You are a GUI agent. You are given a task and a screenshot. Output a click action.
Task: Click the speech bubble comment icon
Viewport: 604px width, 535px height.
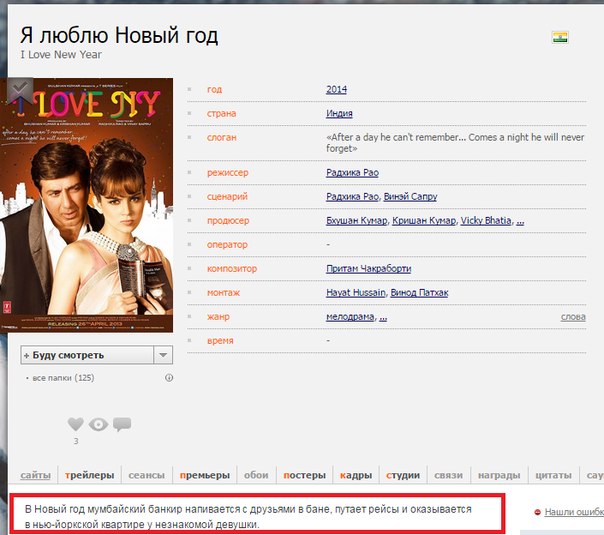[122, 424]
